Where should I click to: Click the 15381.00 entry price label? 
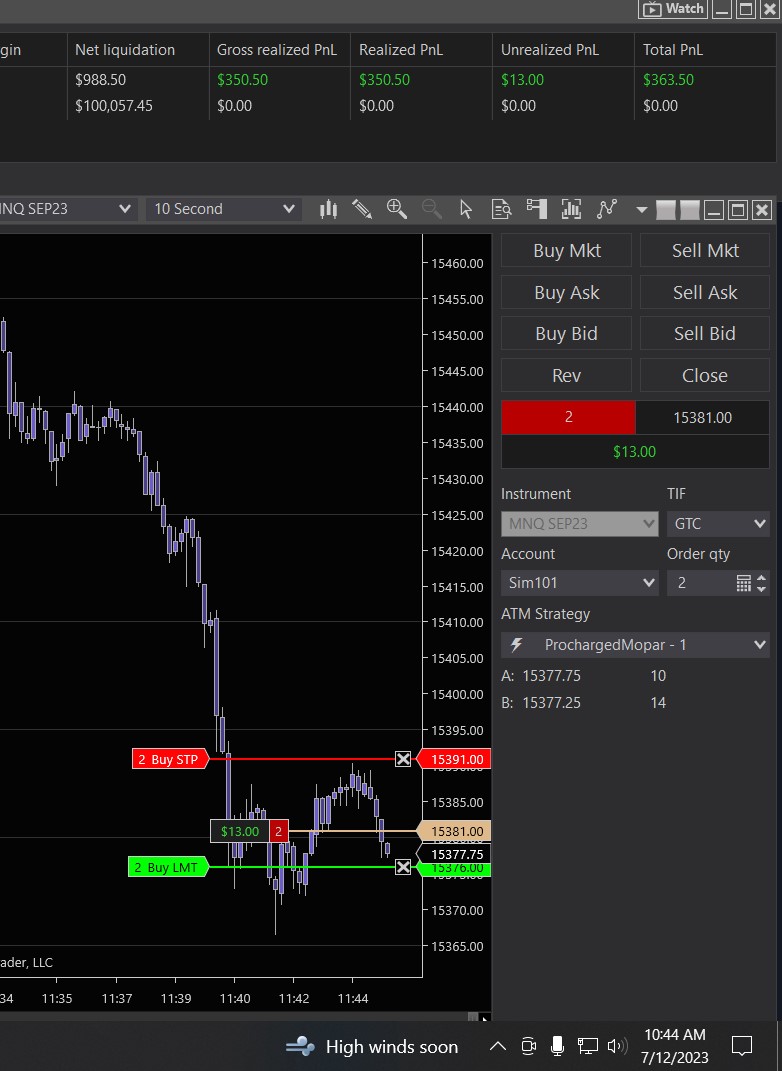(455, 831)
